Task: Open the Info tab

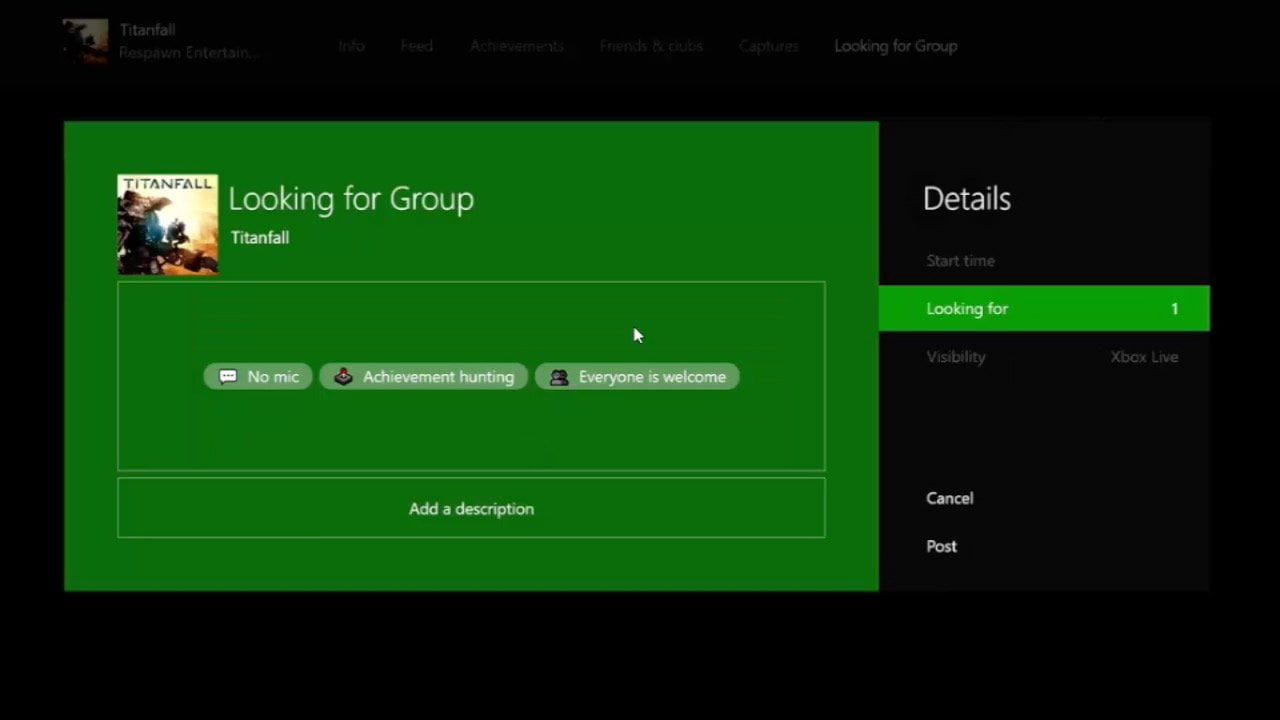Action: click(351, 46)
